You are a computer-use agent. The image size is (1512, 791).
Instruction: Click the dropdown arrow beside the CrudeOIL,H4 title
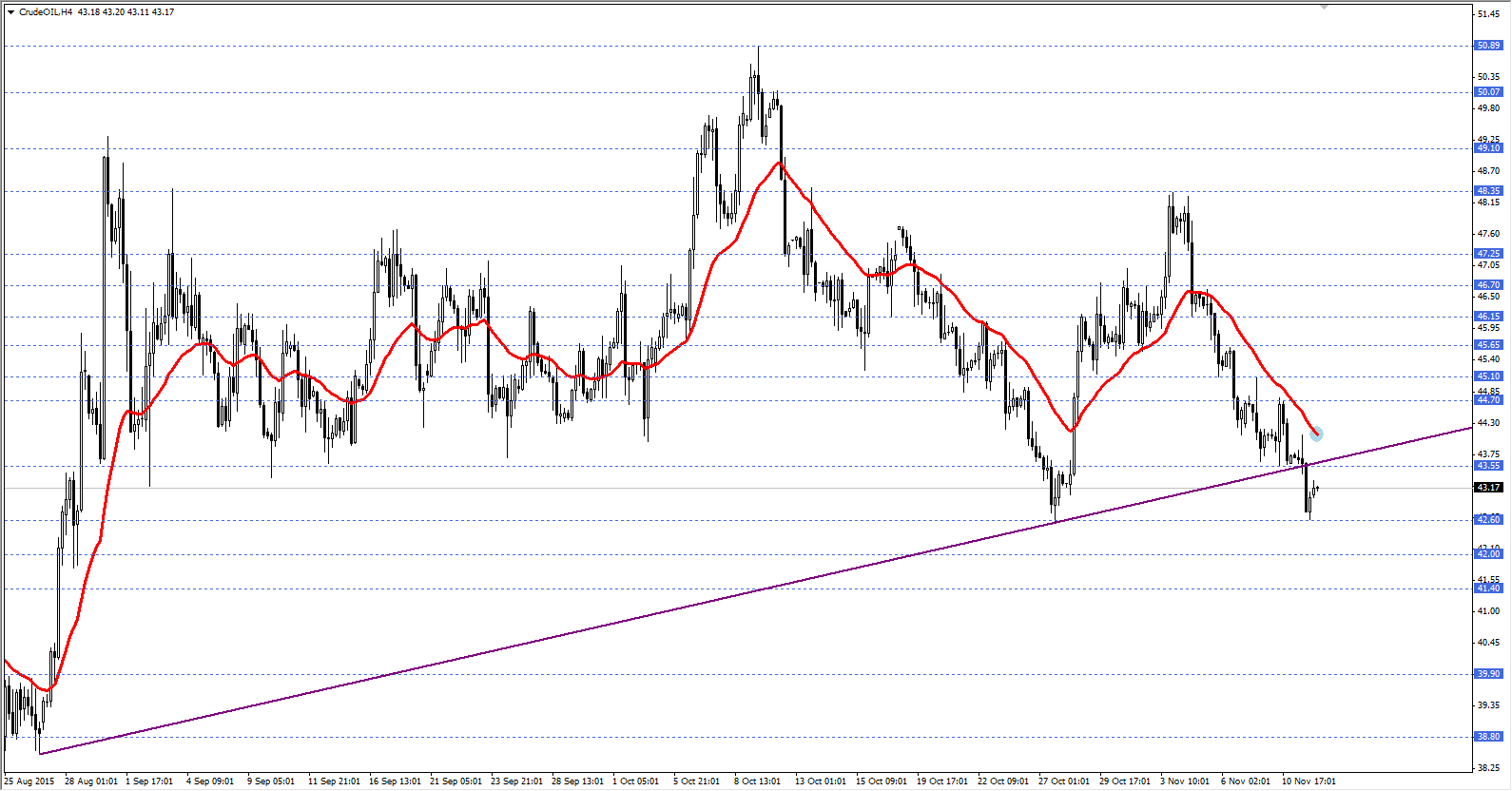tap(10, 12)
